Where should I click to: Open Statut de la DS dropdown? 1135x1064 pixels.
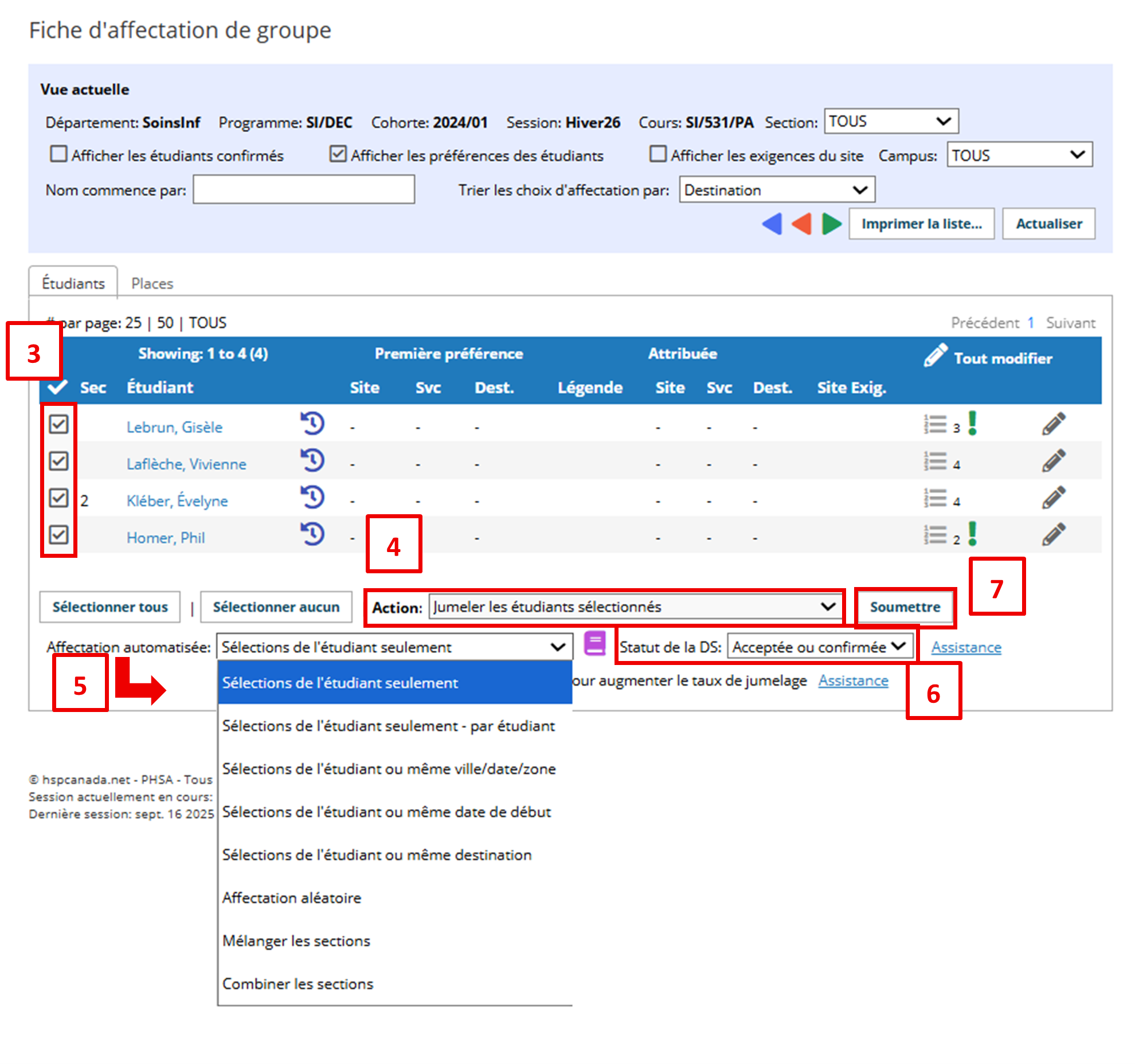(x=819, y=647)
